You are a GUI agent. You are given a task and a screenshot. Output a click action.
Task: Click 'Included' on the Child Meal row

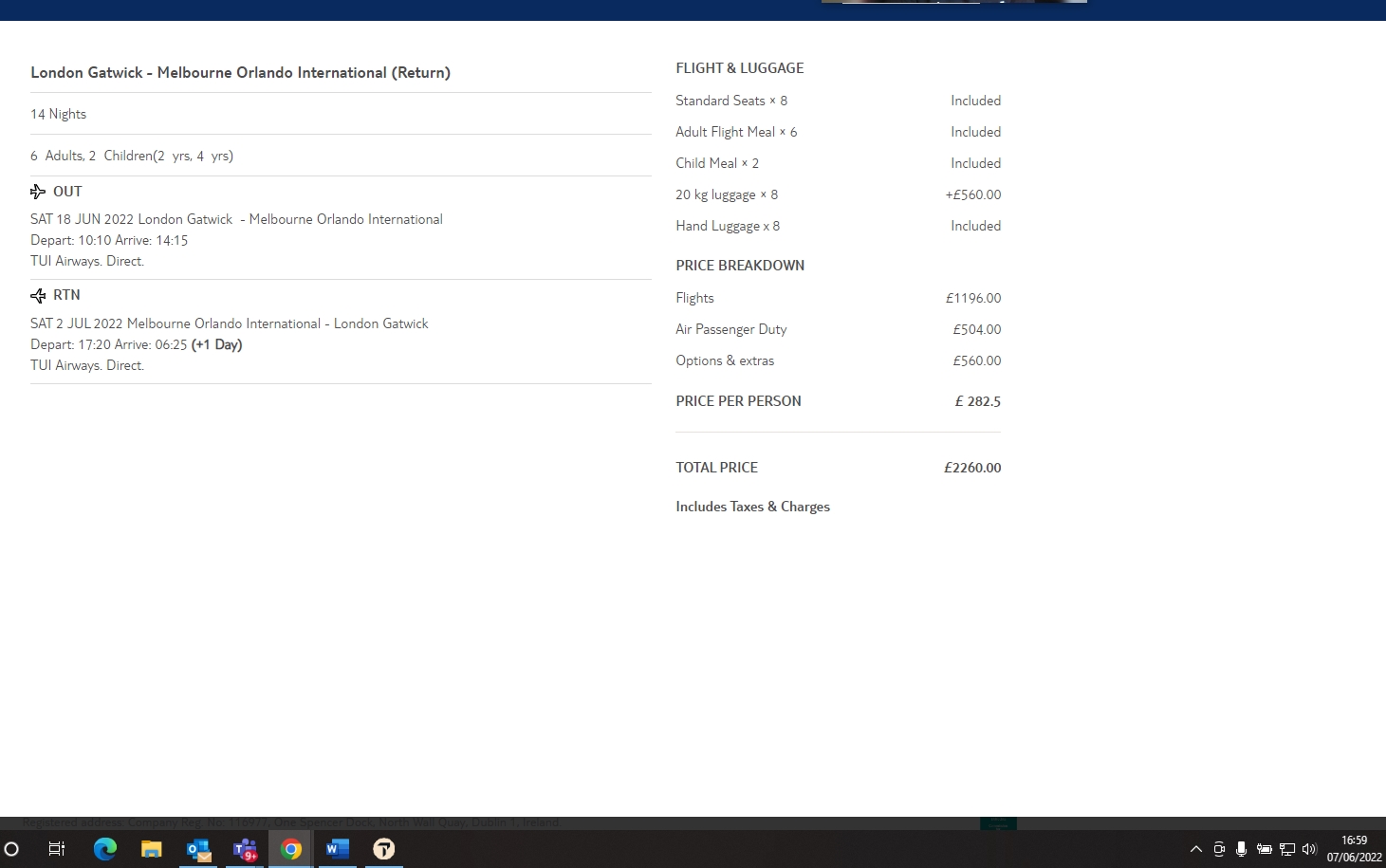[x=976, y=163]
